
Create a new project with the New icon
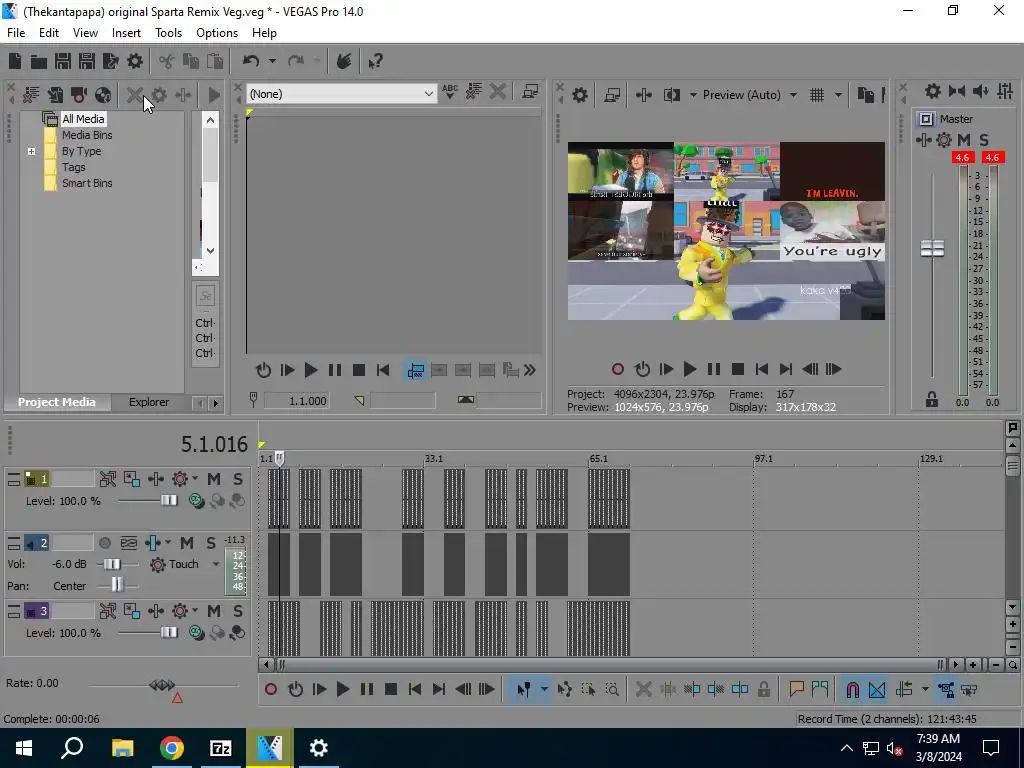tap(15, 61)
